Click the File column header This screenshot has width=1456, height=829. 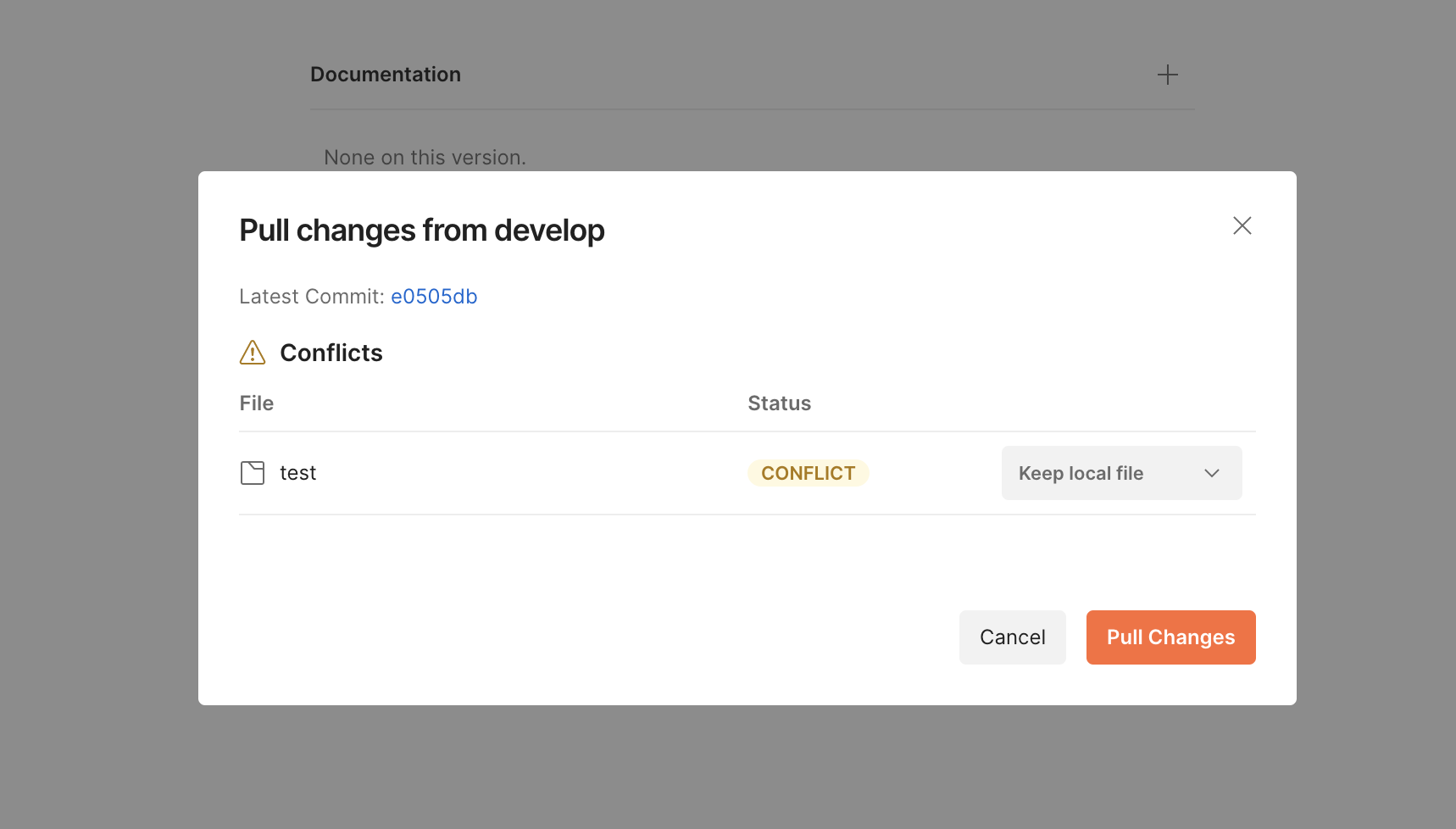(x=256, y=403)
